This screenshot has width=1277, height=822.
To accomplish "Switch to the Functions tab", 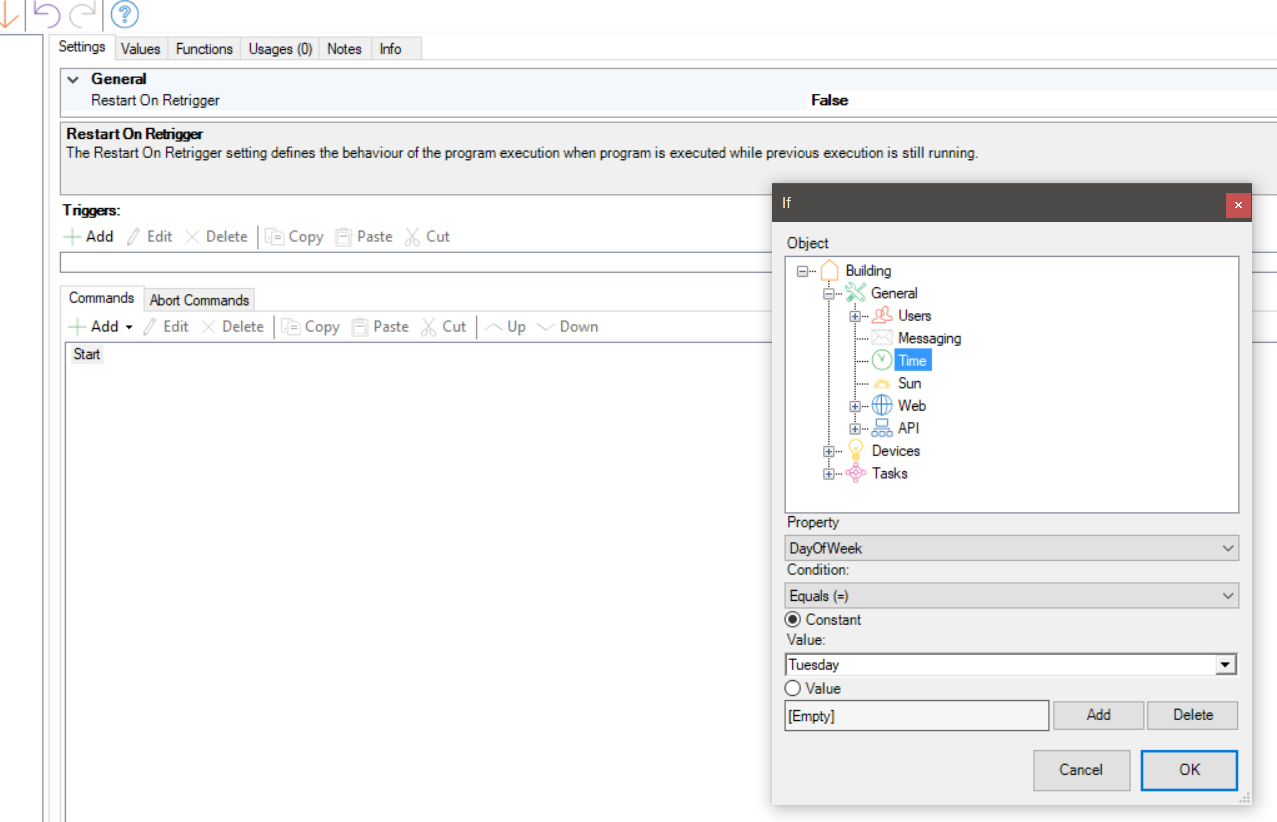I will (x=204, y=48).
